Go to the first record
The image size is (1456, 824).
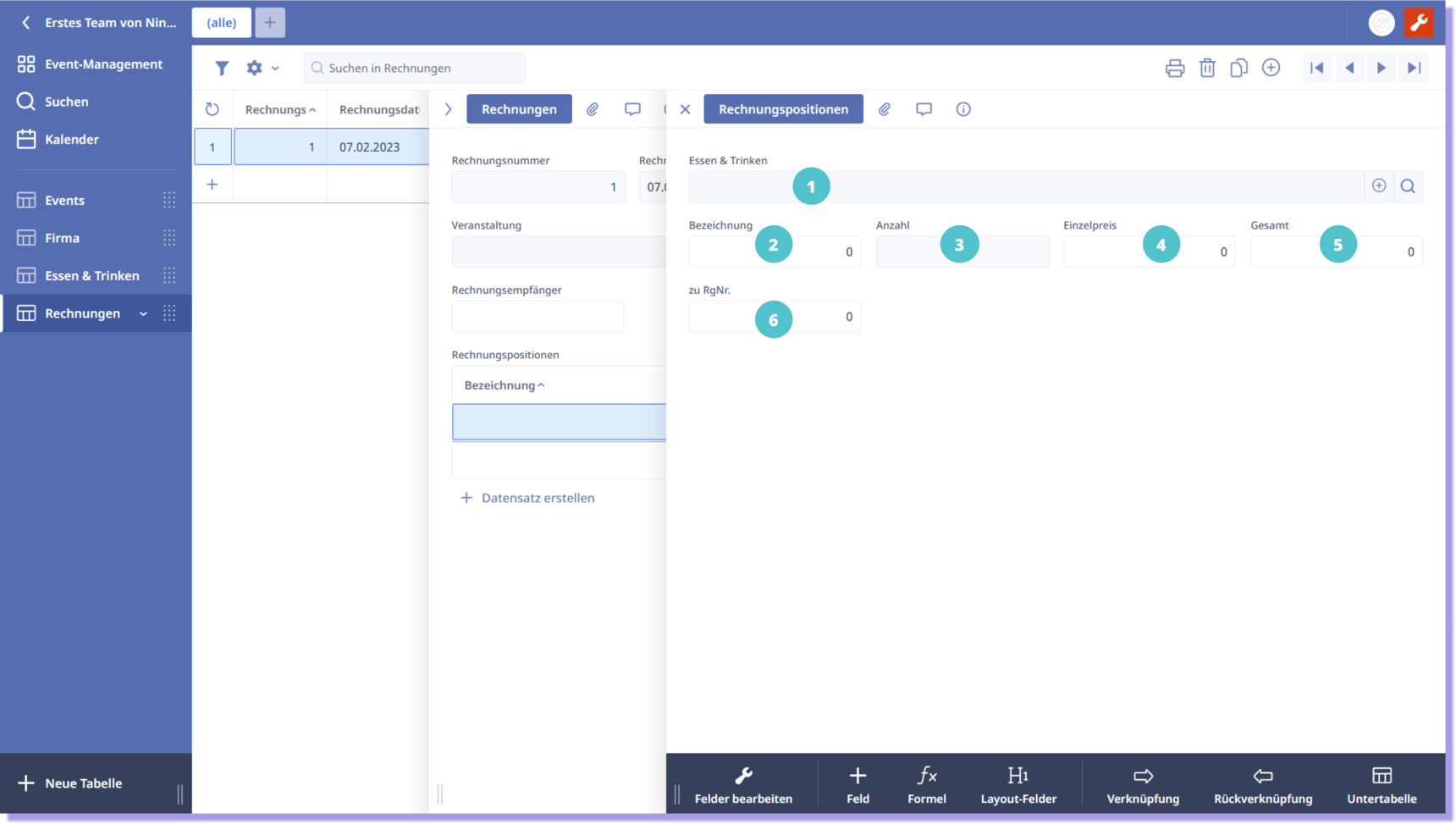click(x=1316, y=69)
